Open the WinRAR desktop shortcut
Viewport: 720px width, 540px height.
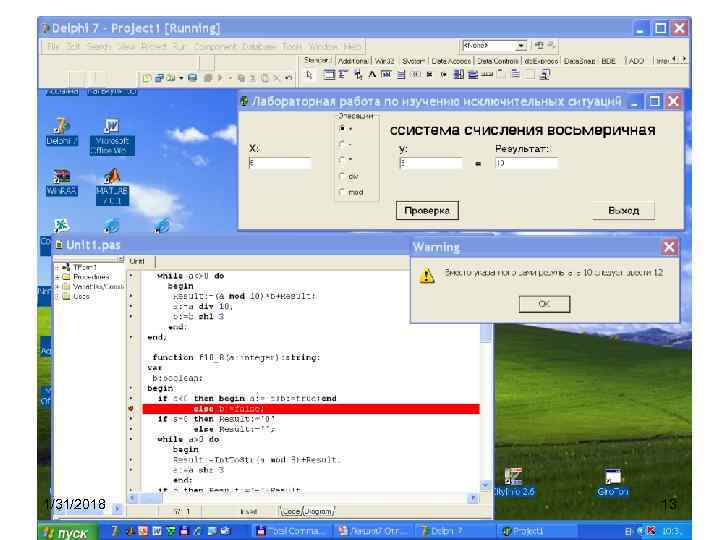pos(62,183)
